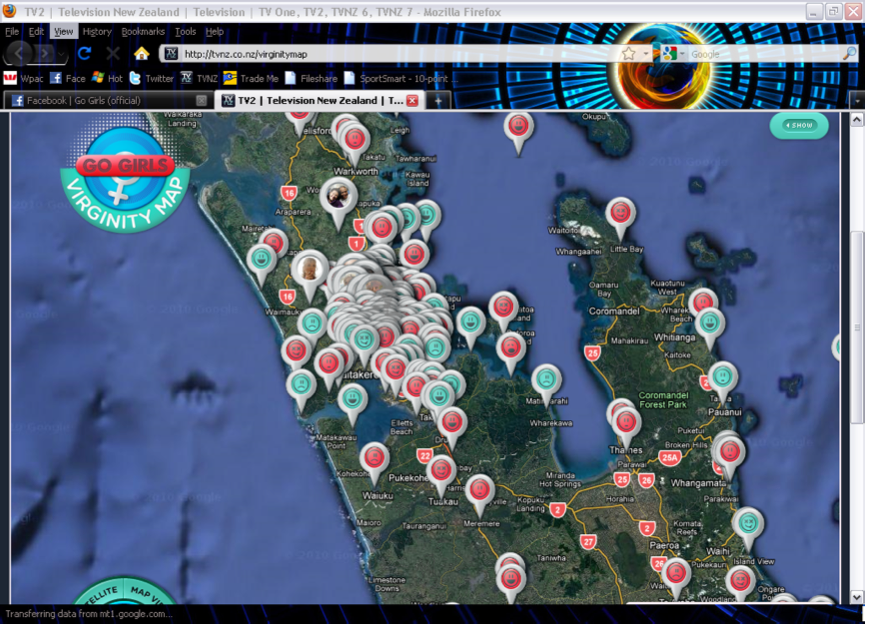Screen dimensions: 870x628
Task: Click the teal pin near Island View
Action: 748,524
